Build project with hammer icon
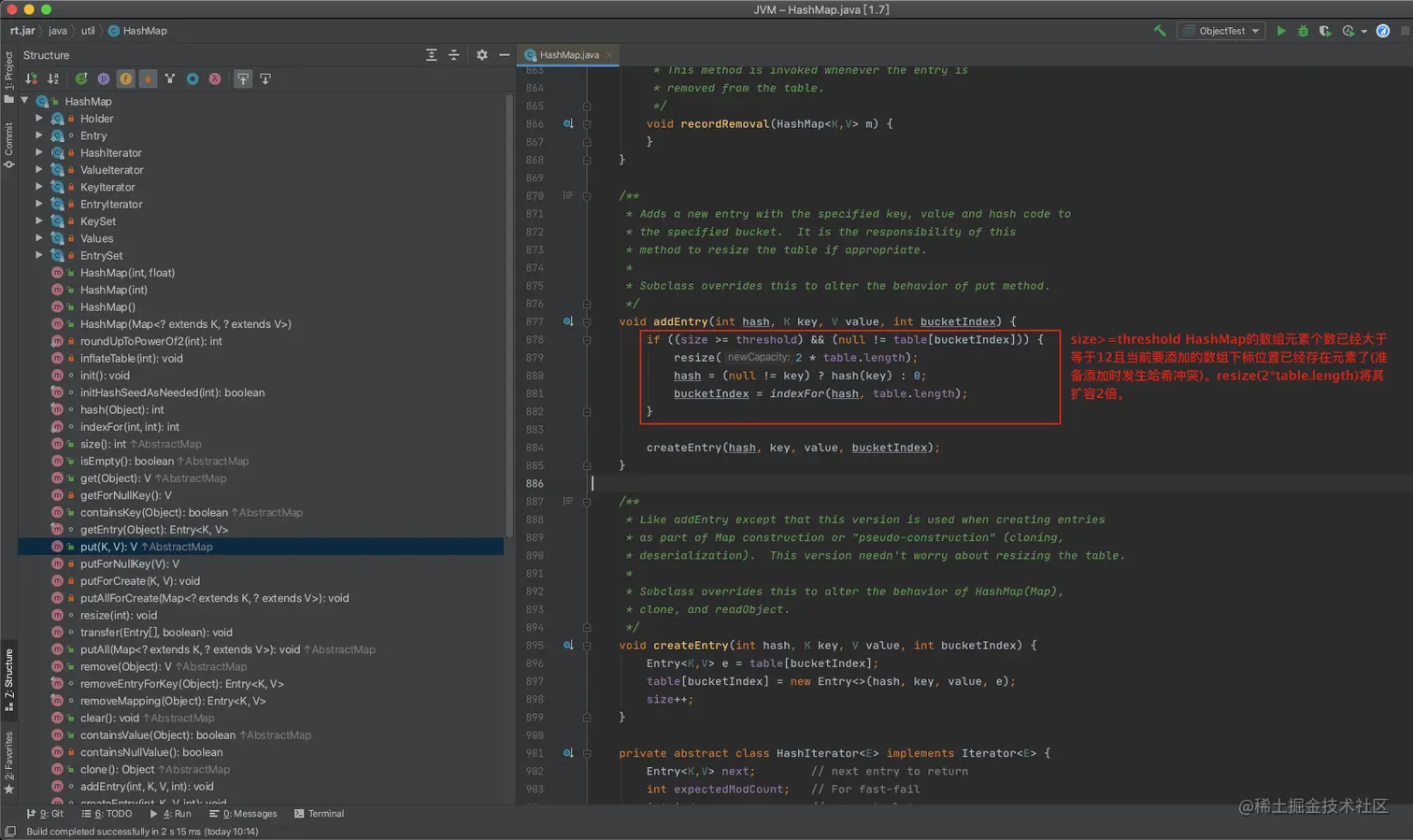 1160,31
